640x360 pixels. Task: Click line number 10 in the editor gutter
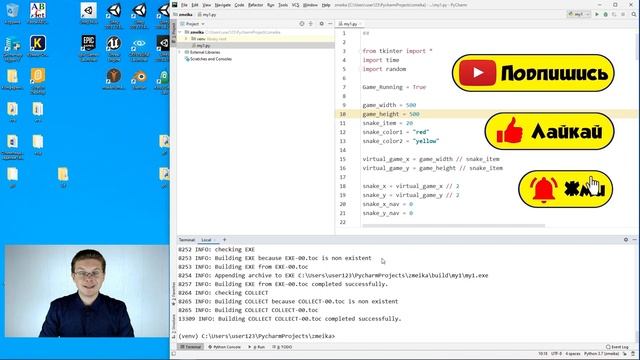(x=342, y=114)
